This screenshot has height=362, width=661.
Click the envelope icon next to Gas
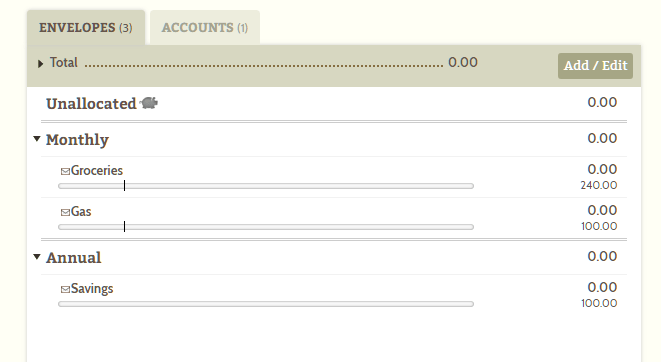65,212
